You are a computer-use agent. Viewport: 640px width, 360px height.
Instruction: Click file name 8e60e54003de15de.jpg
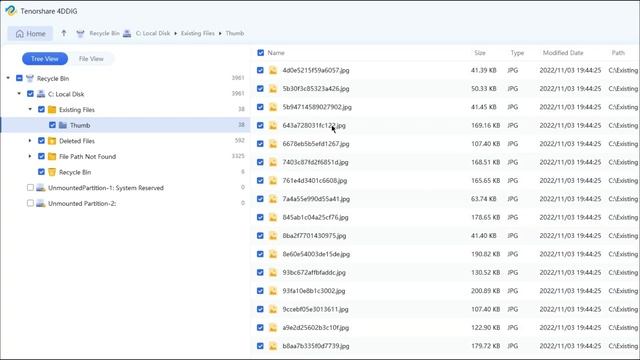316,254
